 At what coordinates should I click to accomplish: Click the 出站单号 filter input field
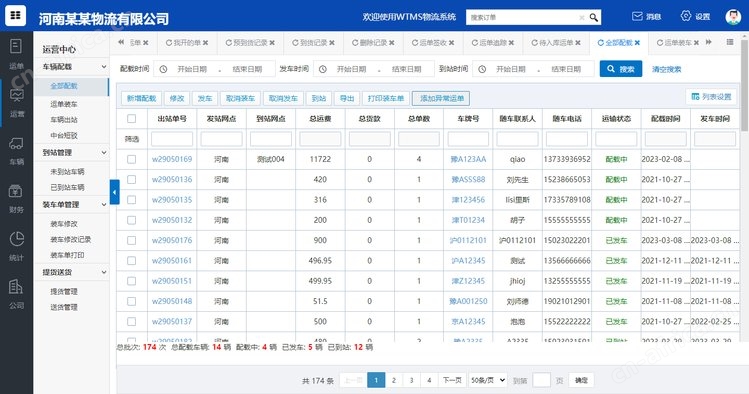click(172, 139)
